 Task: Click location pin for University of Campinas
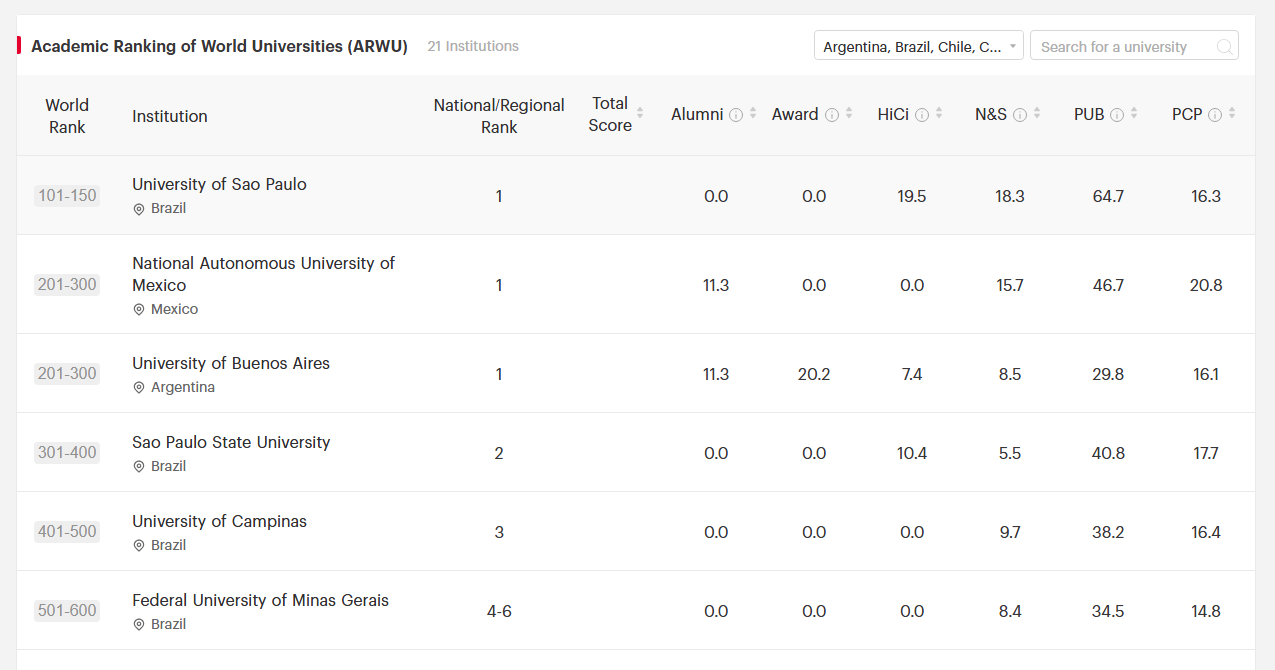[139, 546]
